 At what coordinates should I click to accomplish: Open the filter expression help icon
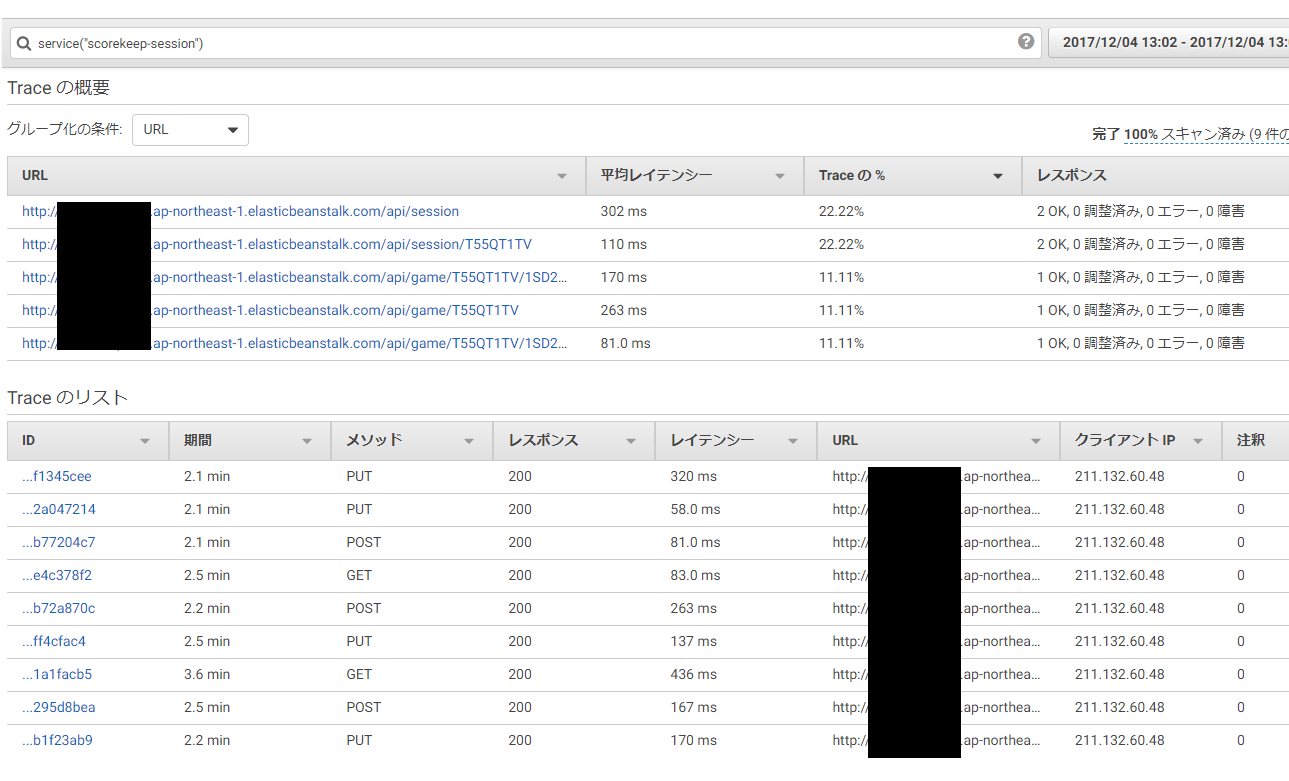(1026, 42)
